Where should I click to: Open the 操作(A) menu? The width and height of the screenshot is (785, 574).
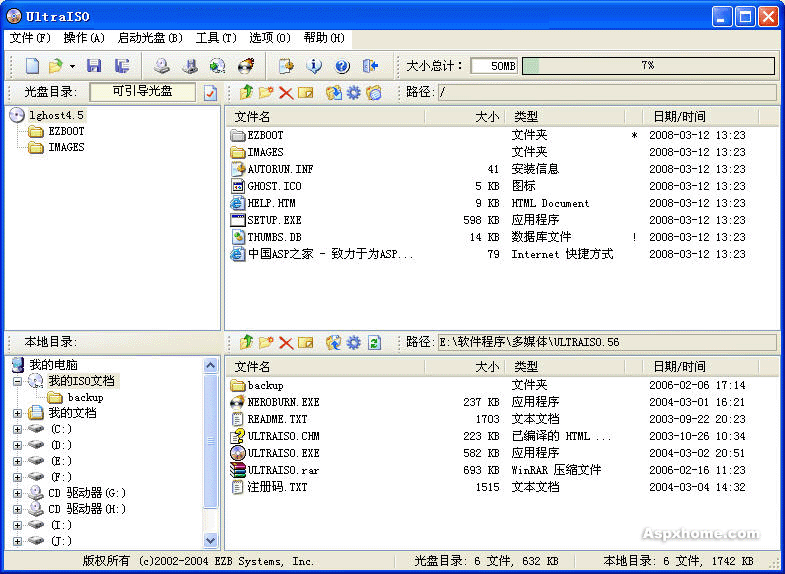[84, 38]
